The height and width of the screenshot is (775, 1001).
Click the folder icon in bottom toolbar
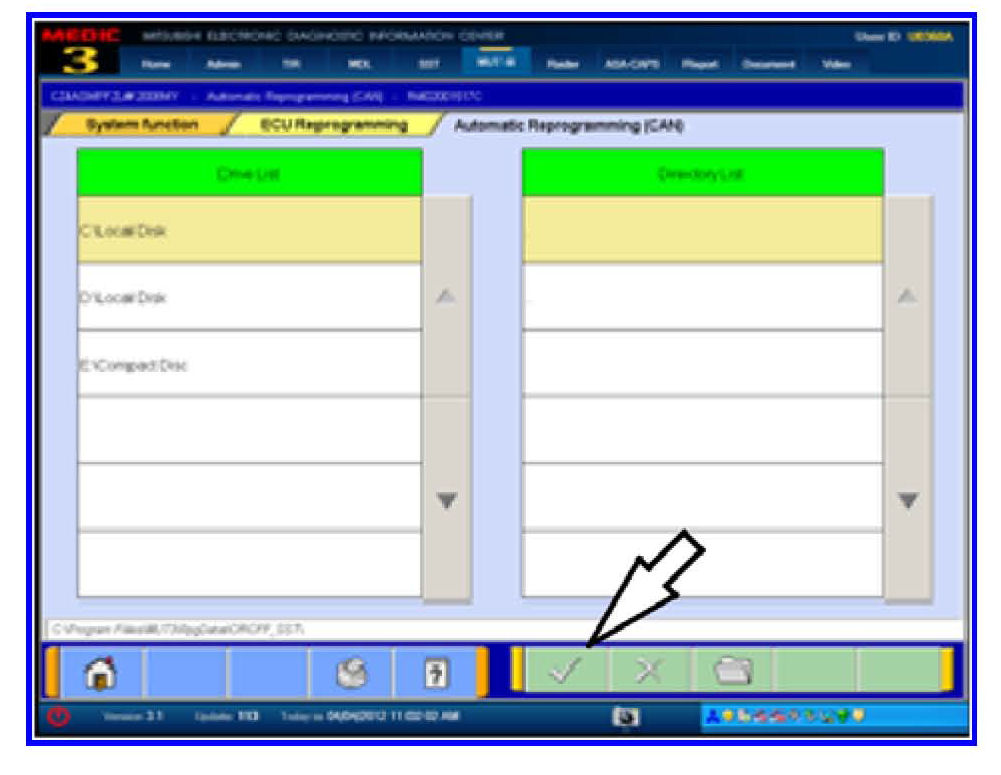tap(732, 670)
